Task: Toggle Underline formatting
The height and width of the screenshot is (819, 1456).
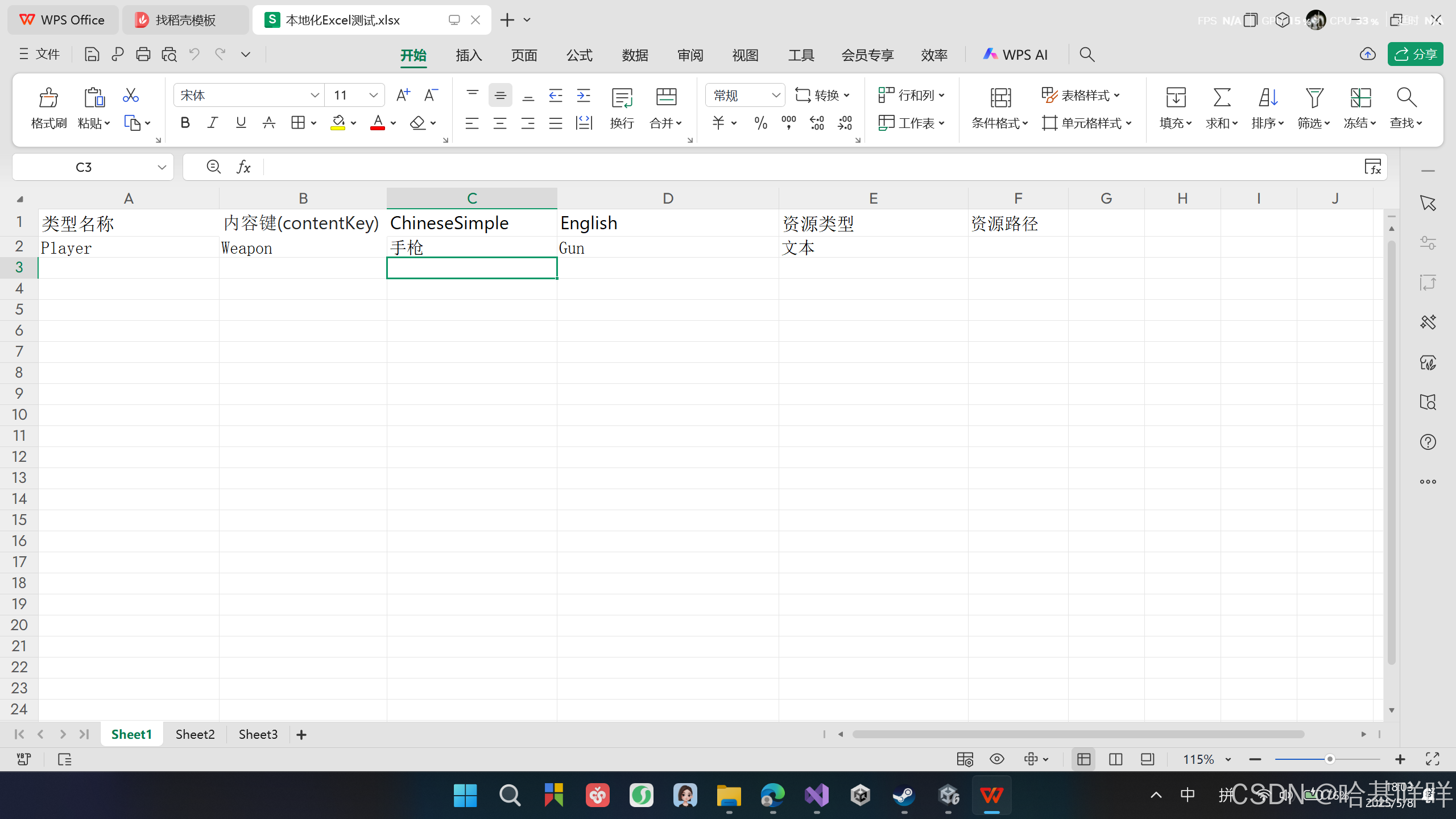Action: click(x=241, y=123)
